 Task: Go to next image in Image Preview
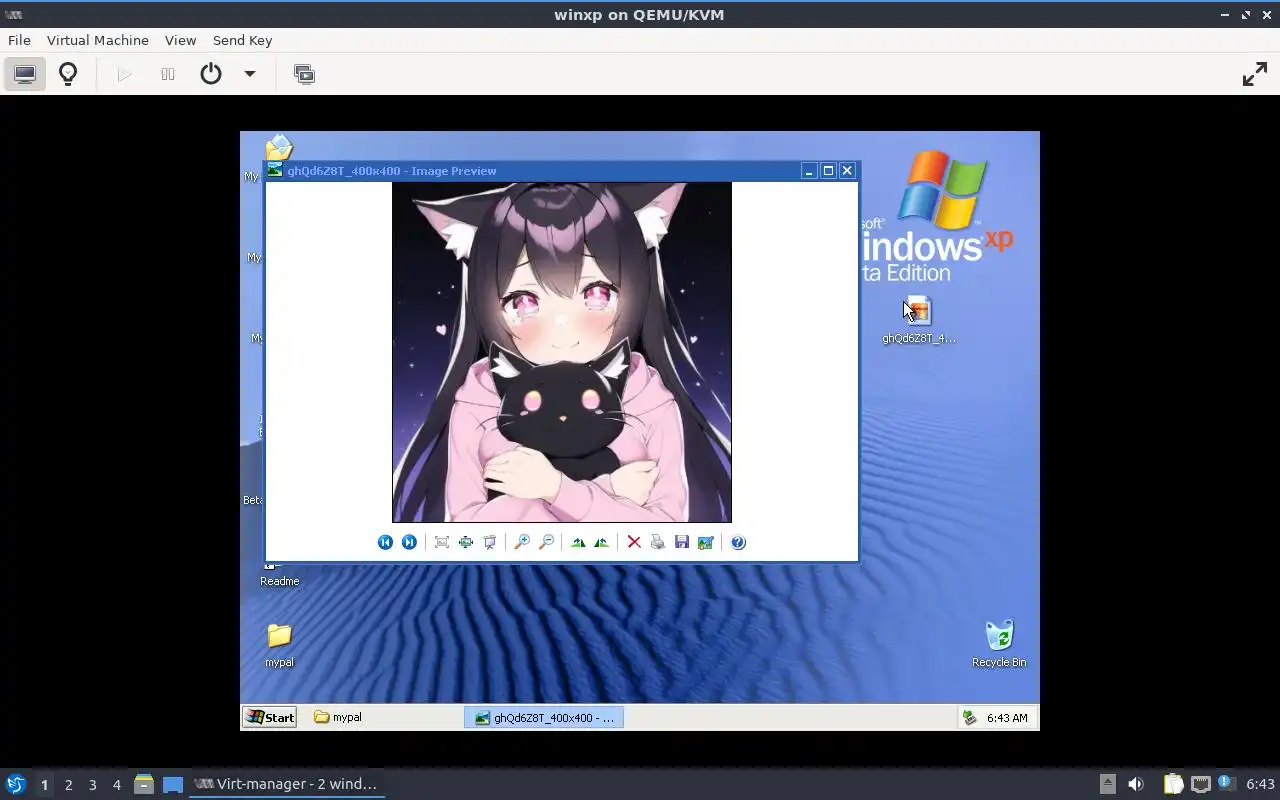point(409,542)
